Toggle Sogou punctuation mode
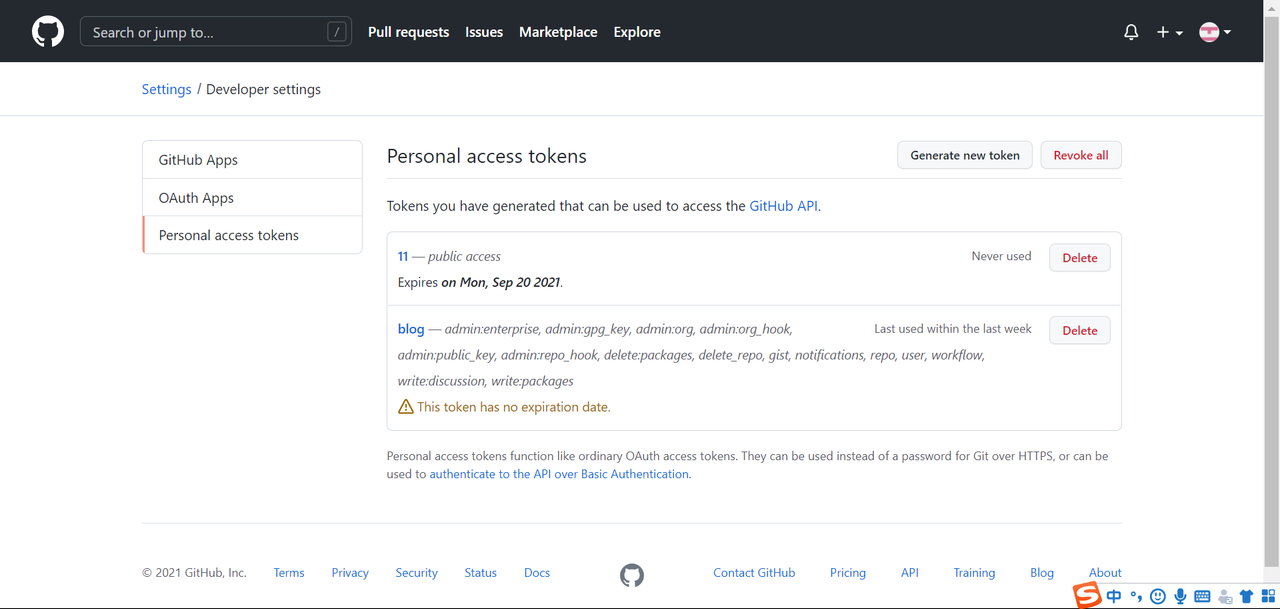Image resolution: width=1280 pixels, height=609 pixels. pos(1136,597)
